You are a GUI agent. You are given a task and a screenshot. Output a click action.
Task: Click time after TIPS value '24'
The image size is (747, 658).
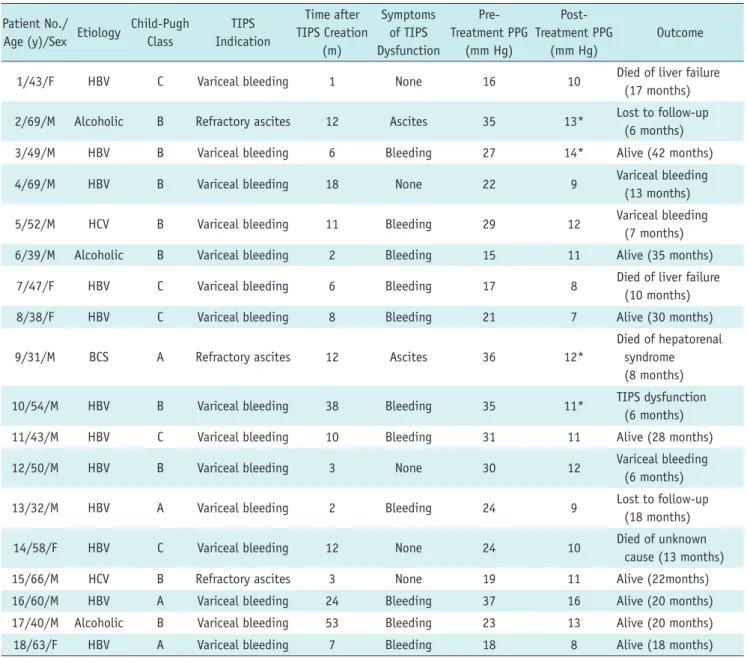[x=332, y=601]
